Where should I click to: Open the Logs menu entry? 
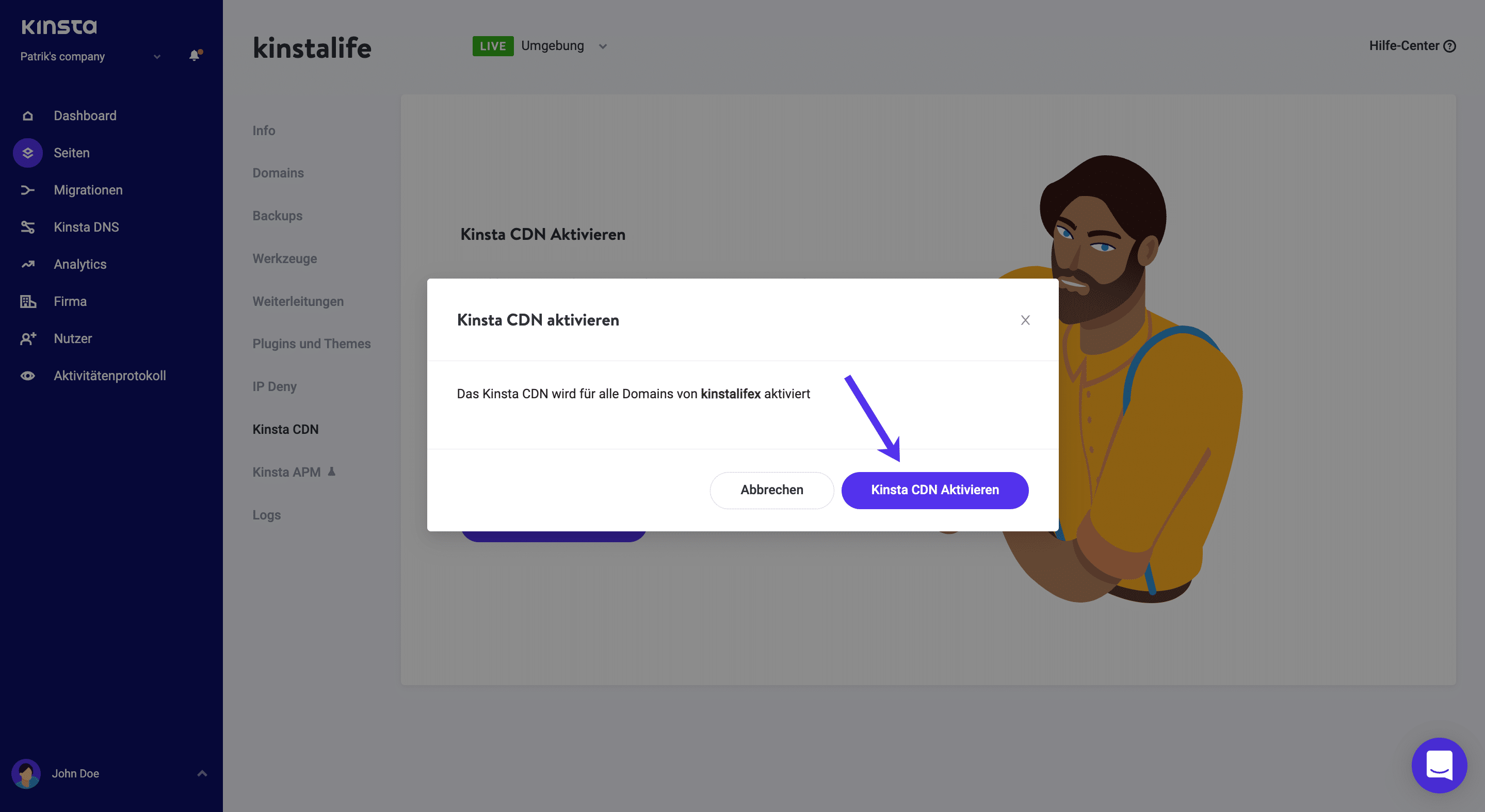click(266, 515)
